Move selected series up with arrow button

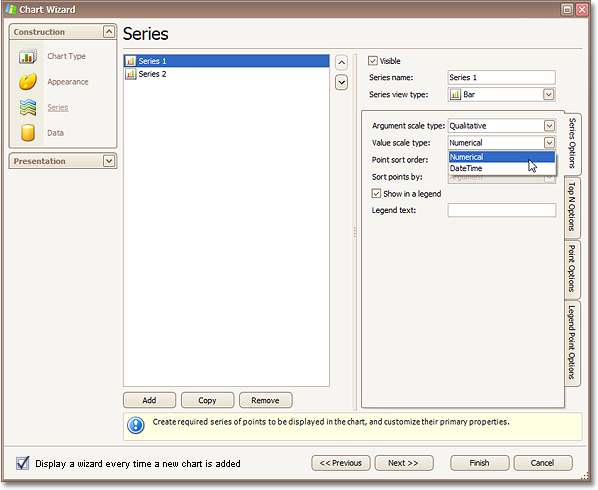[x=341, y=63]
